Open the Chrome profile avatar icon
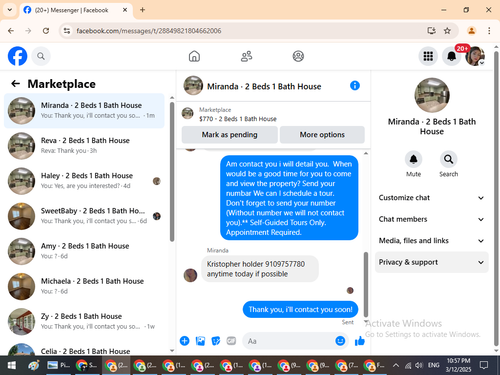The height and width of the screenshot is (375, 500). click(471, 31)
